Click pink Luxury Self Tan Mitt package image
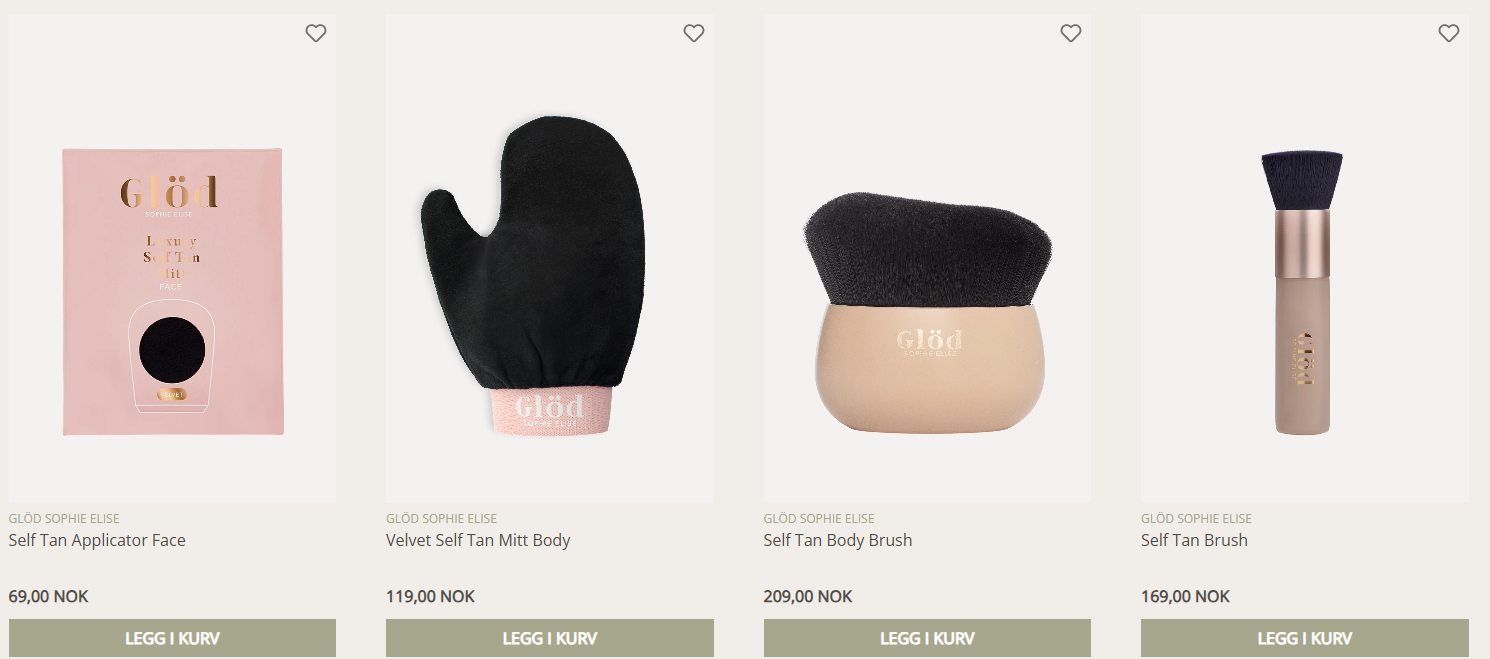 coord(173,291)
